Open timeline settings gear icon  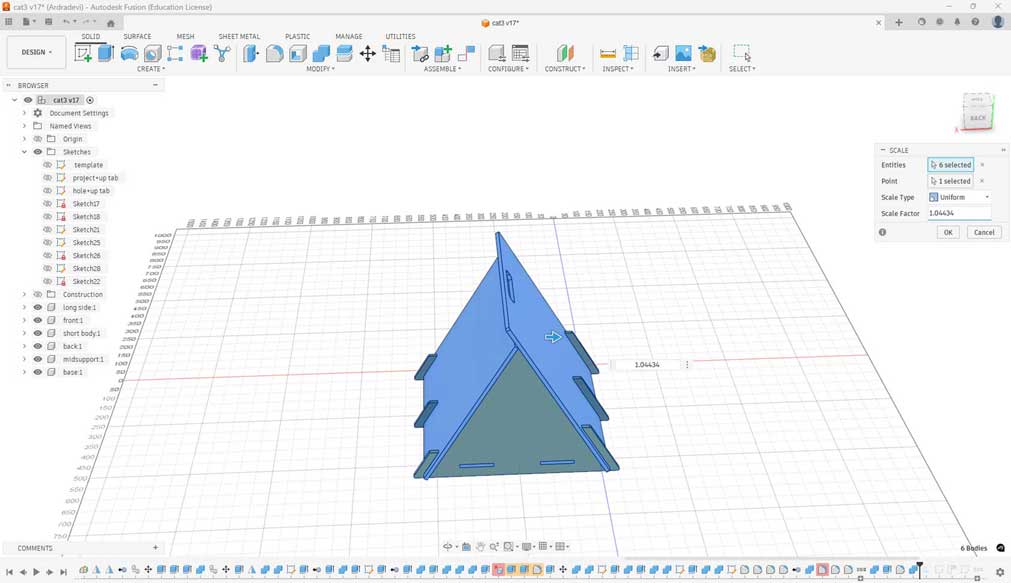[1000, 571]
